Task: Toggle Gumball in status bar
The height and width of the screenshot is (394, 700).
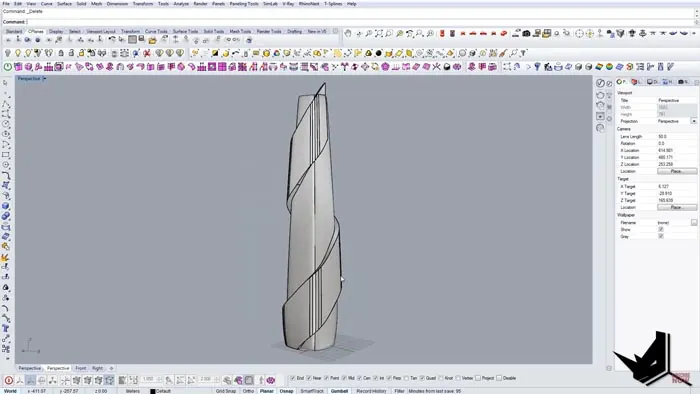Action: 339,391
